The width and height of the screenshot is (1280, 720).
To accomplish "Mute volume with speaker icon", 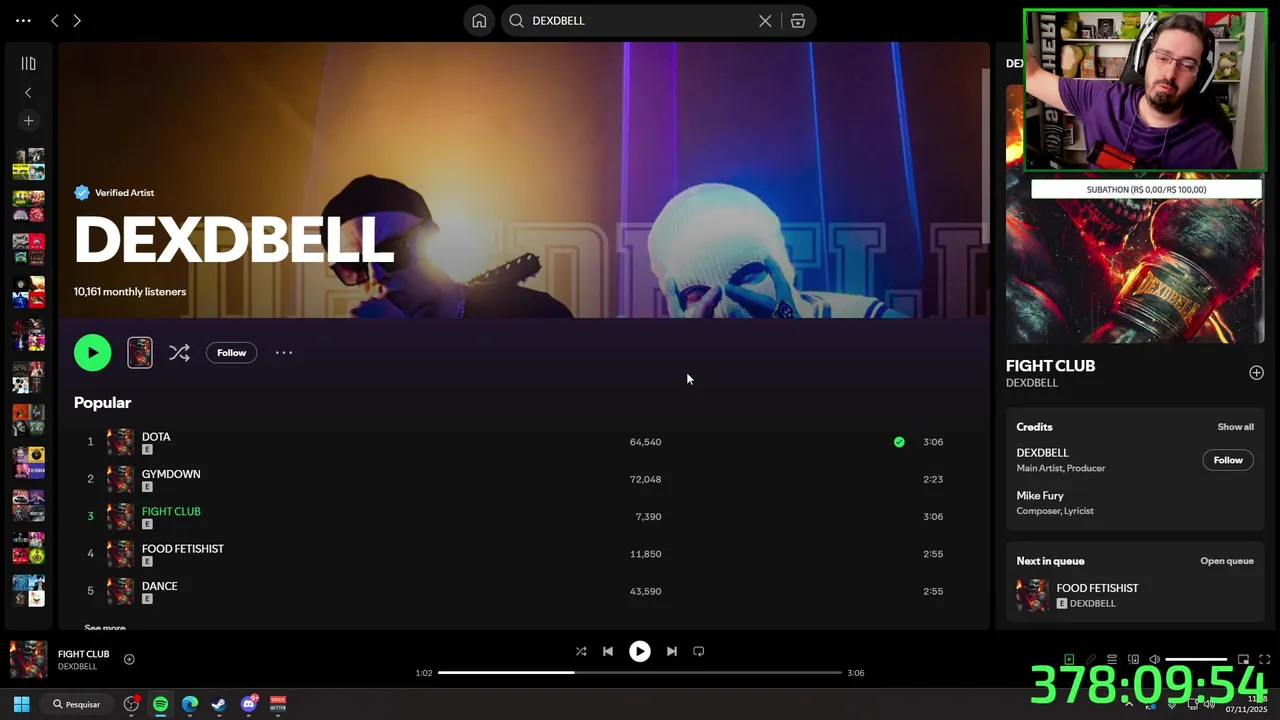I will (x=1154, y=659).
